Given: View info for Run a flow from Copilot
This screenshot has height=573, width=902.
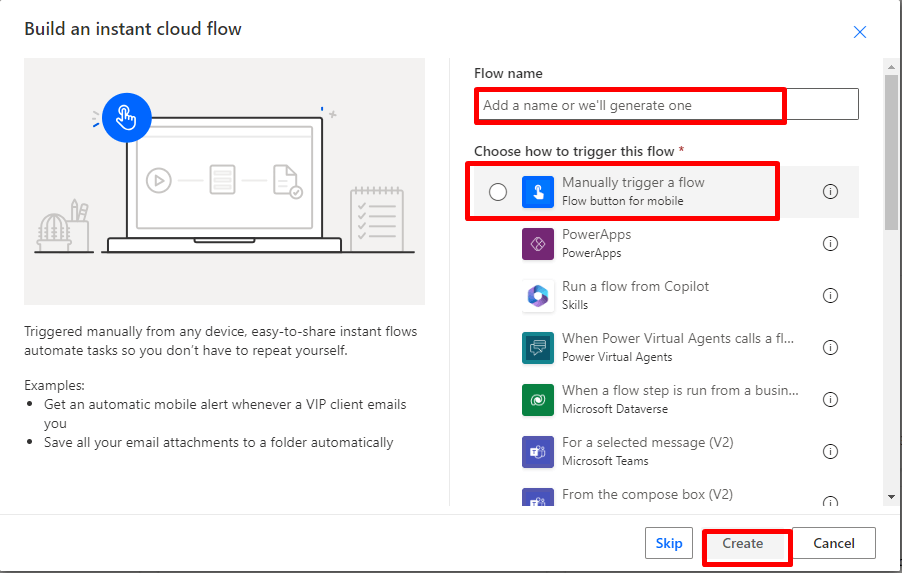Looking at the screenshot, I should pos(830,296).
